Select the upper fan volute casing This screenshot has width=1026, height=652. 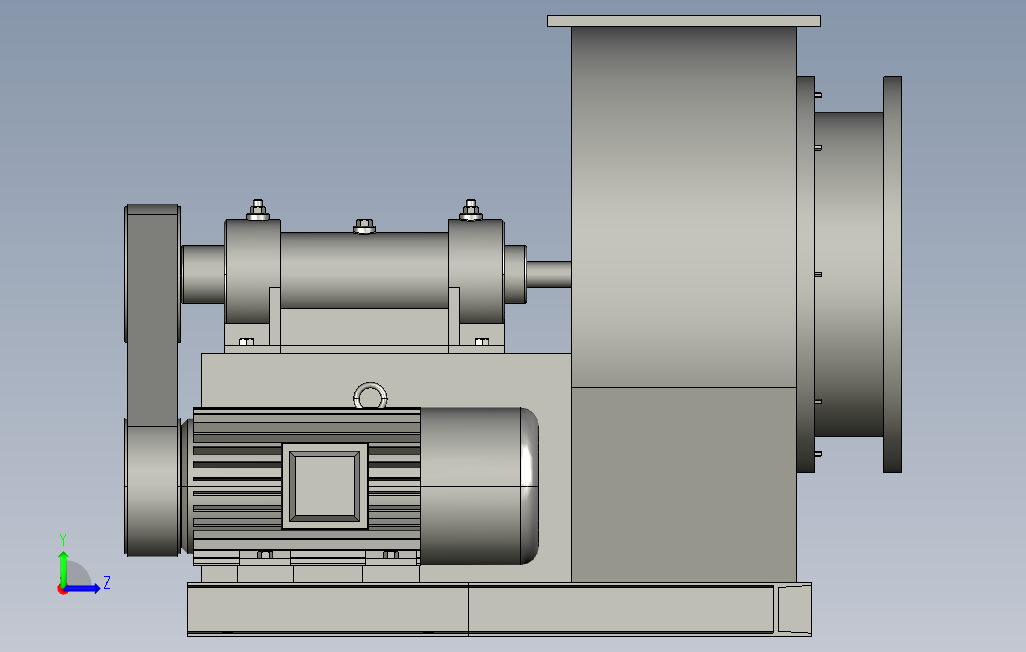point(684,207)
